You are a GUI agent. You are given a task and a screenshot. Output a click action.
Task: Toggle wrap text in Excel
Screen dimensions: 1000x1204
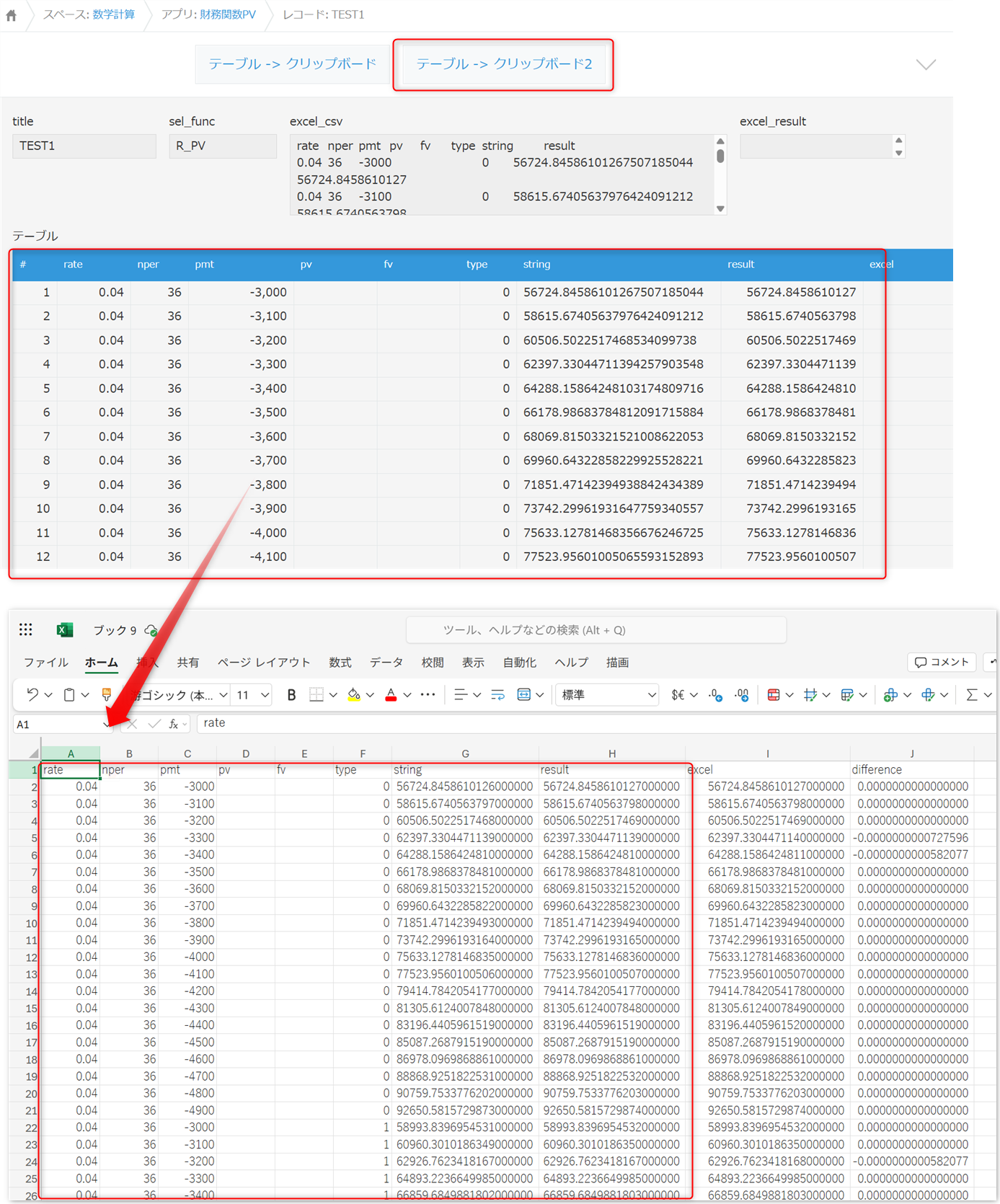pos(497,694)
